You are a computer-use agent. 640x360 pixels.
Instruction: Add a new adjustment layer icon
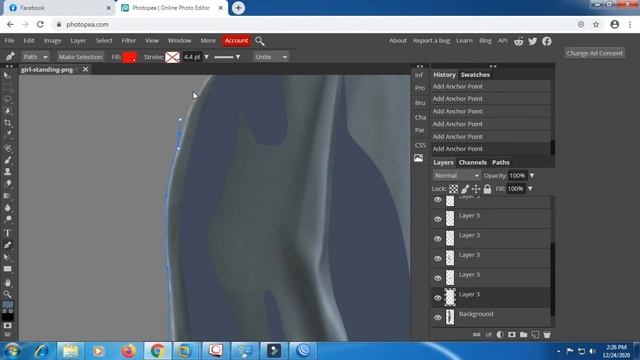tap(500, 335)
